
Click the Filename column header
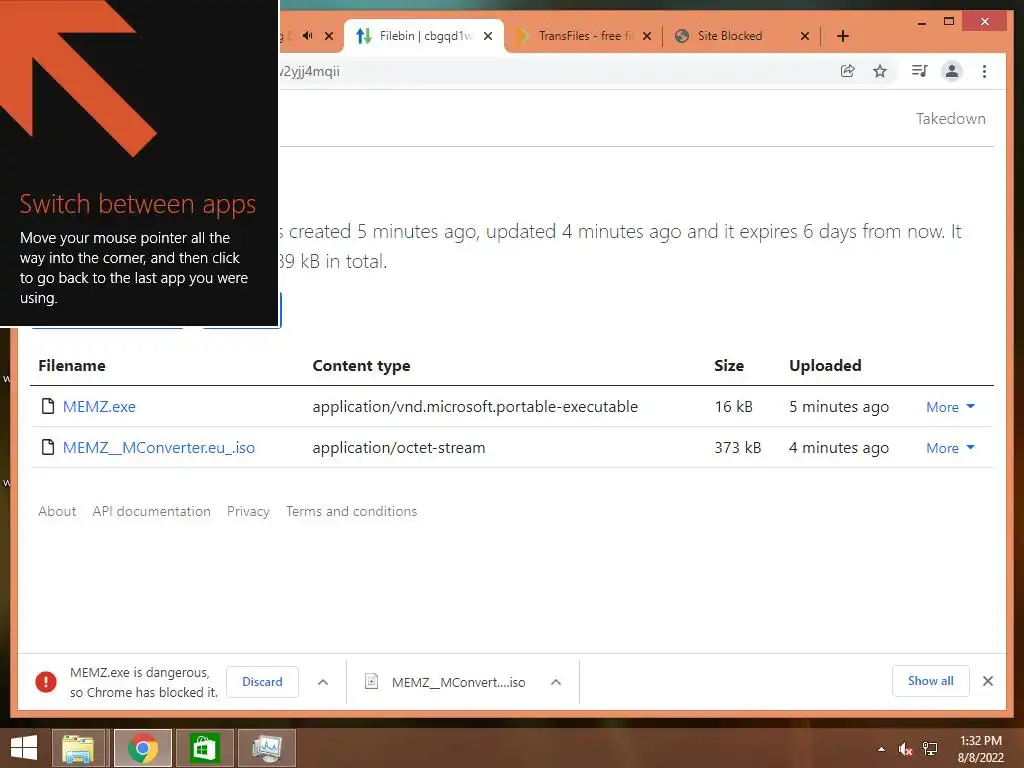point(72,366)
